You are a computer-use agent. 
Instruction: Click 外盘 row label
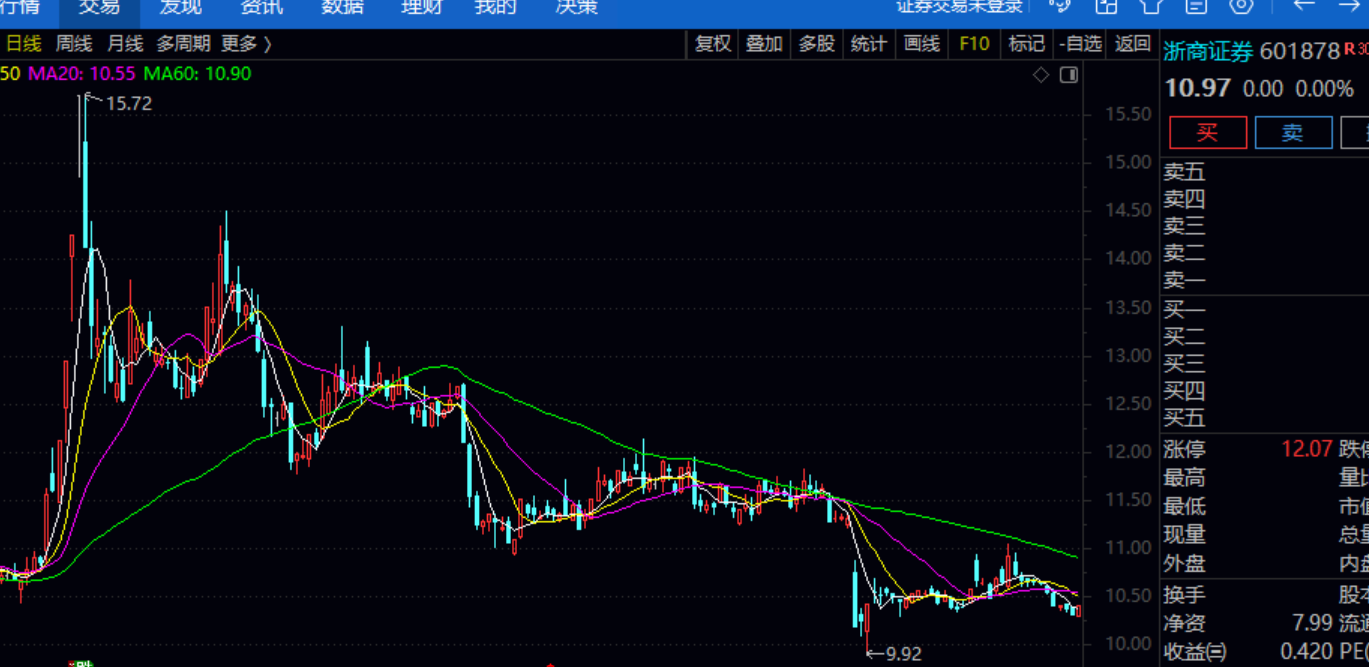pyautogui.click(x=1184, y=564)
